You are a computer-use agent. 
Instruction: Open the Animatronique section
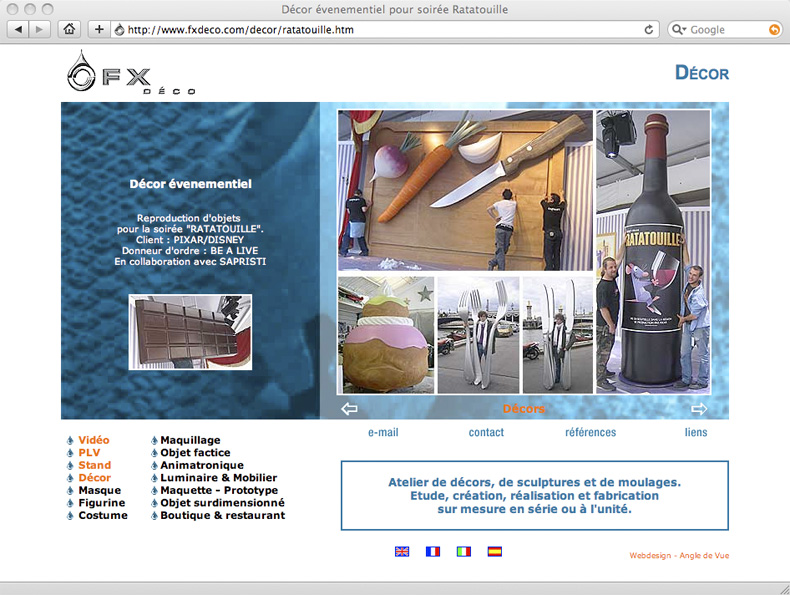point(202,466)
